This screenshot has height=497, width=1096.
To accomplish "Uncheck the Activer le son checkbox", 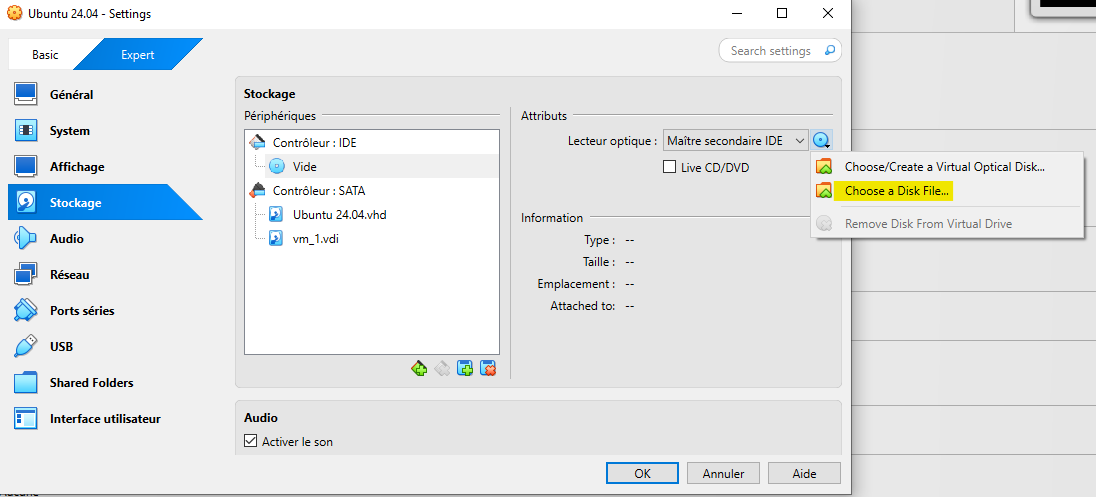I will [x=251, y=441].
